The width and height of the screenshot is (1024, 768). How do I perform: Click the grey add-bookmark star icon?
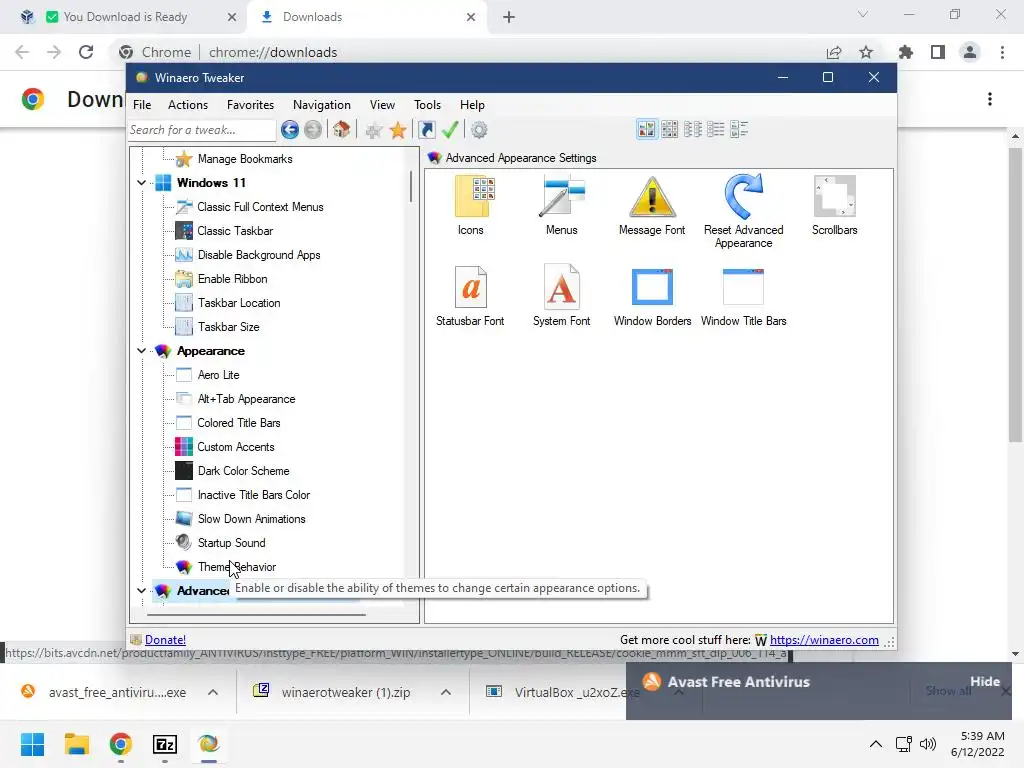pos(374,130)
